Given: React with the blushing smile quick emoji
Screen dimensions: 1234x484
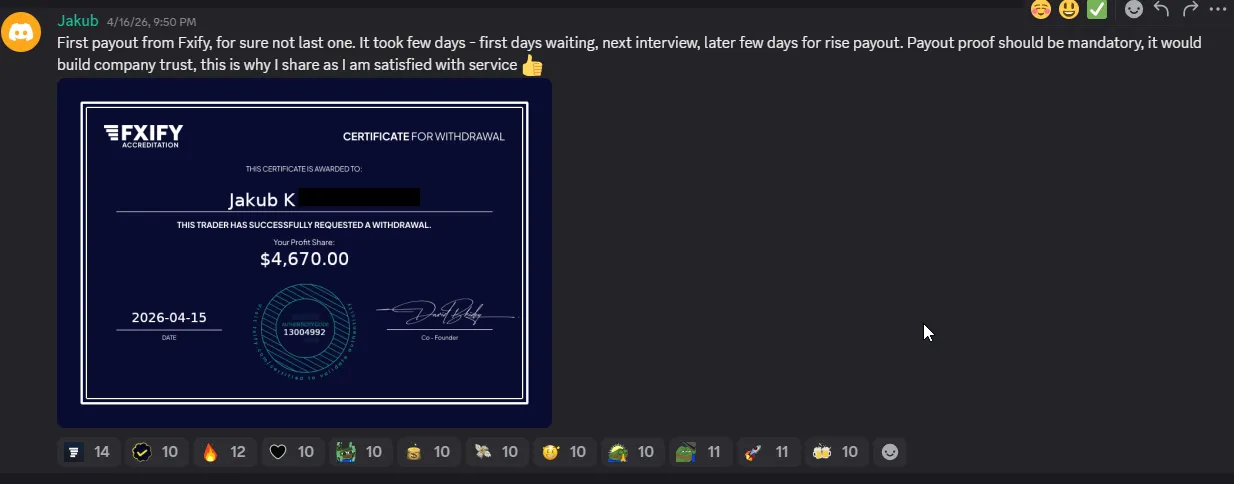Looking at the screenshot, I should click(x=1041, y=9).
